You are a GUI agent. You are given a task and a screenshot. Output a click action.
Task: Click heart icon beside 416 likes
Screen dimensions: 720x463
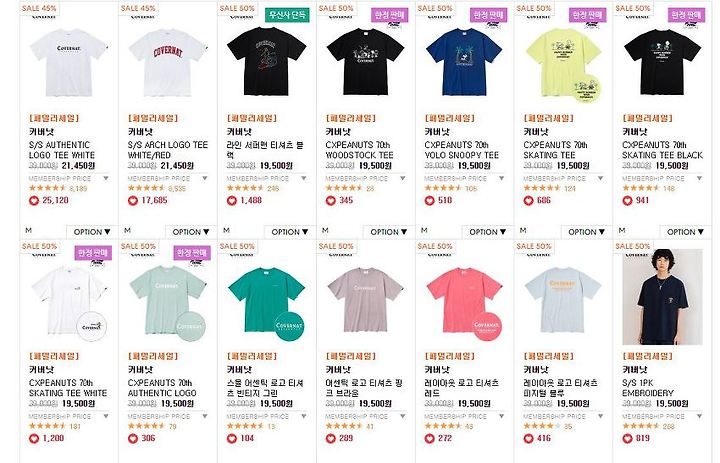point(529,439)
